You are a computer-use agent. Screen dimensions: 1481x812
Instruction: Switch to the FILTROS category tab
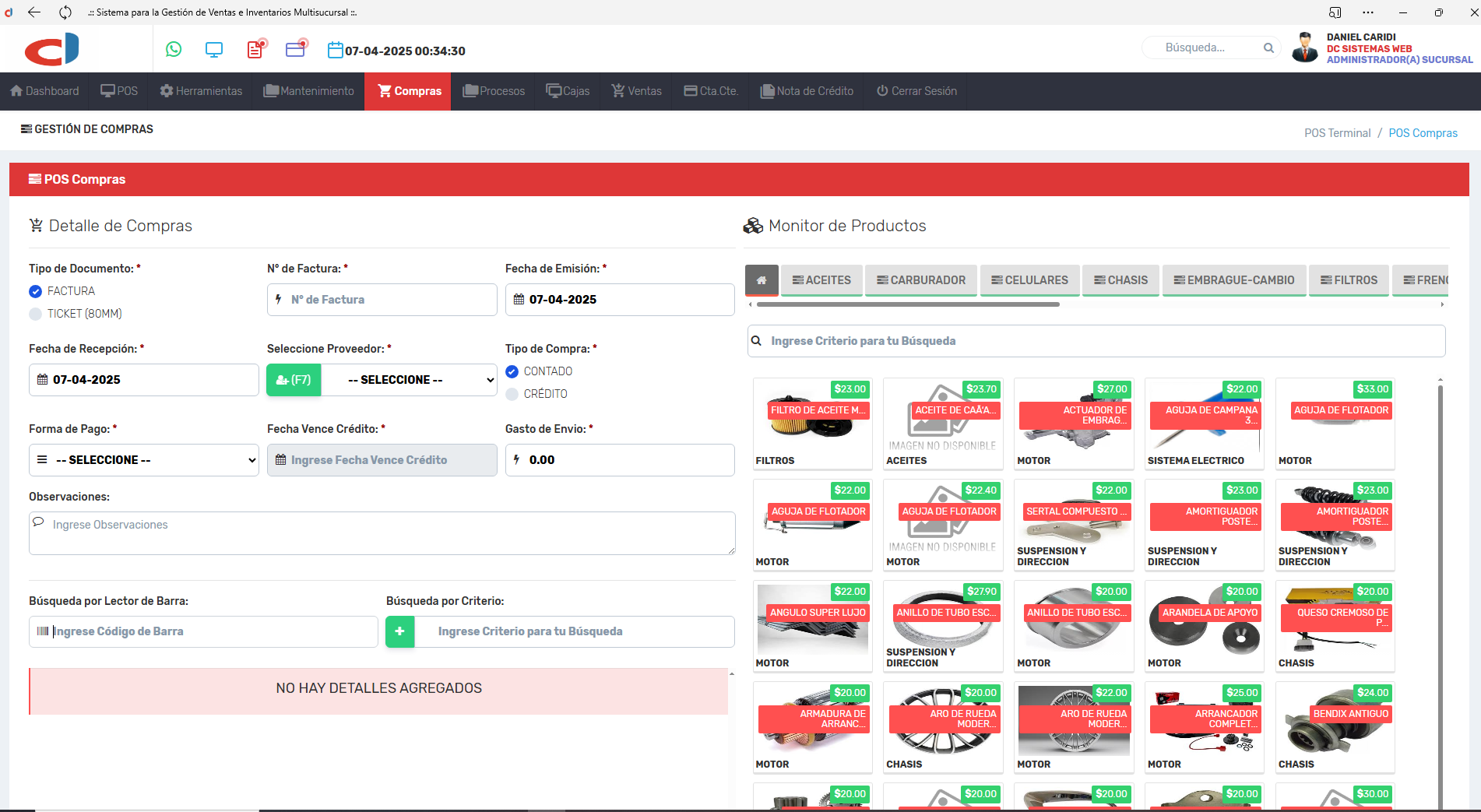1349,280
